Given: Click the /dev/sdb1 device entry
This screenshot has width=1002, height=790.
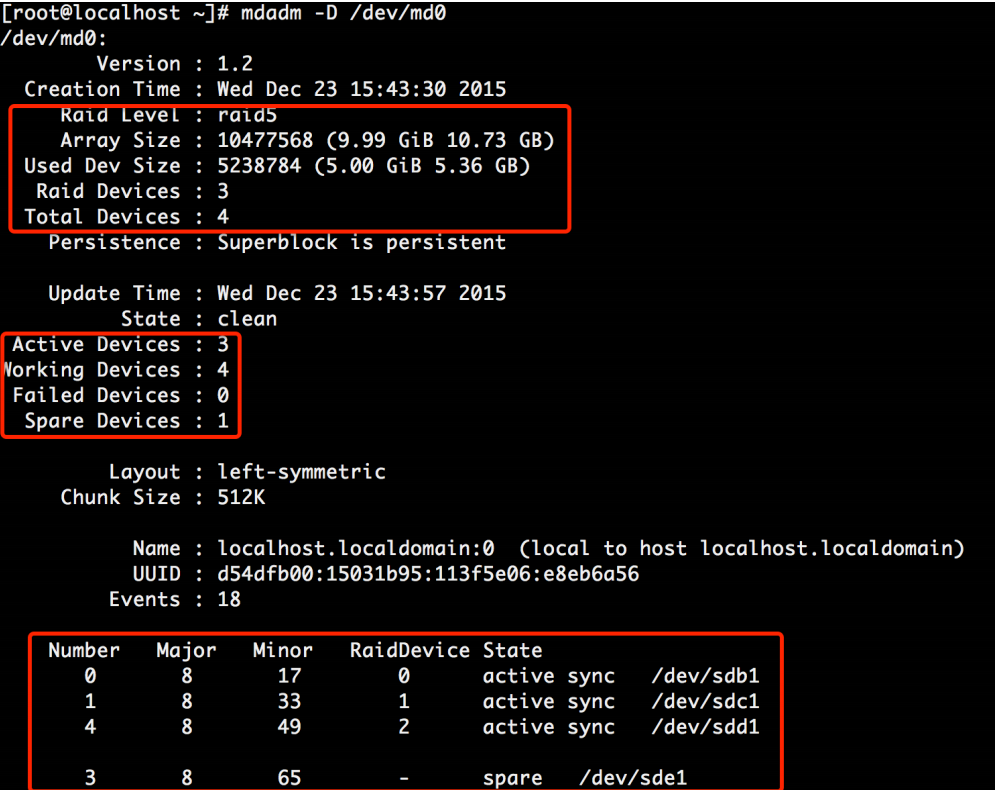Looking at the screenshot, I should click(x=704, y=677).
